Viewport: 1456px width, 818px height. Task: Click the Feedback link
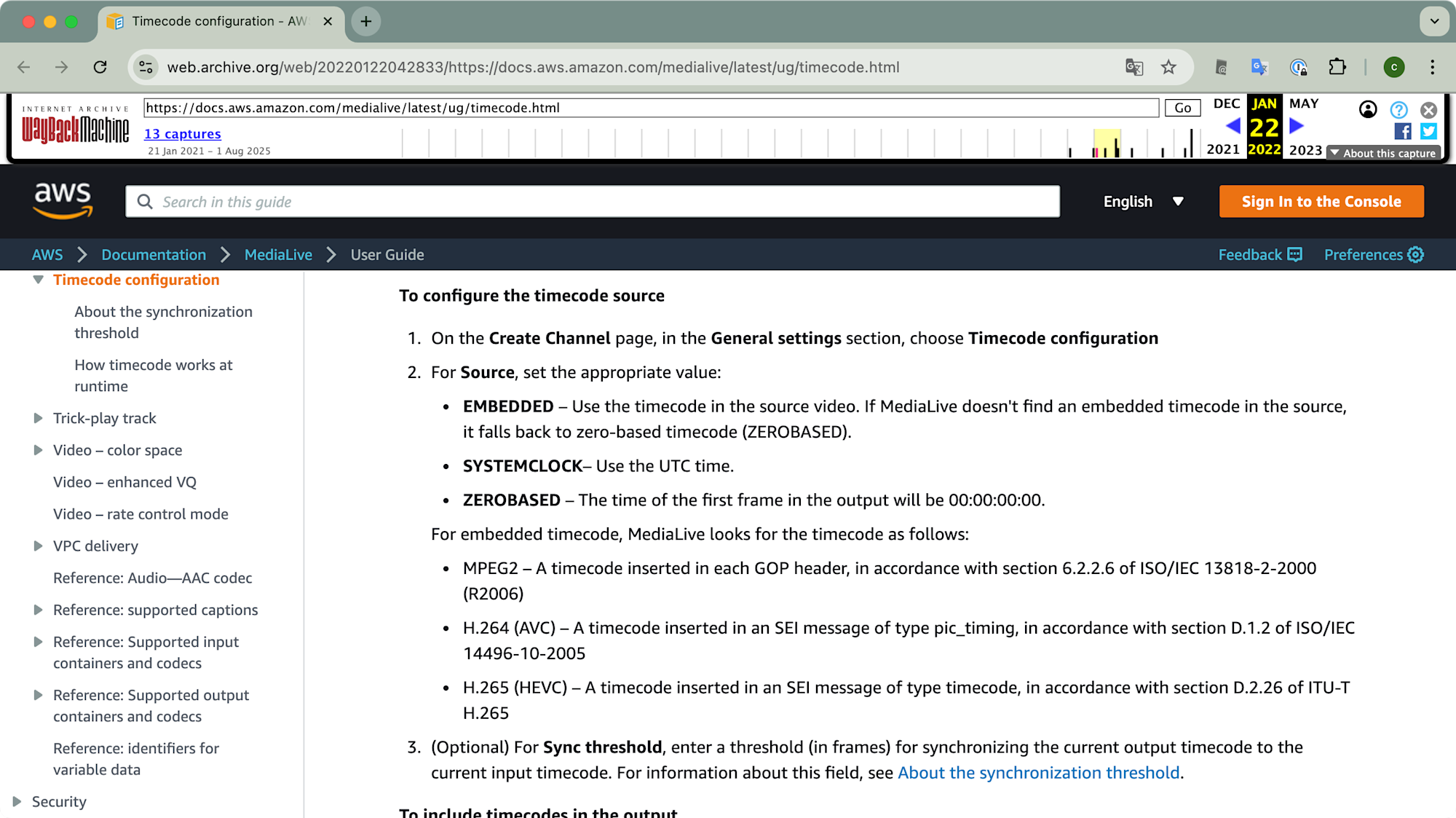1260,255
